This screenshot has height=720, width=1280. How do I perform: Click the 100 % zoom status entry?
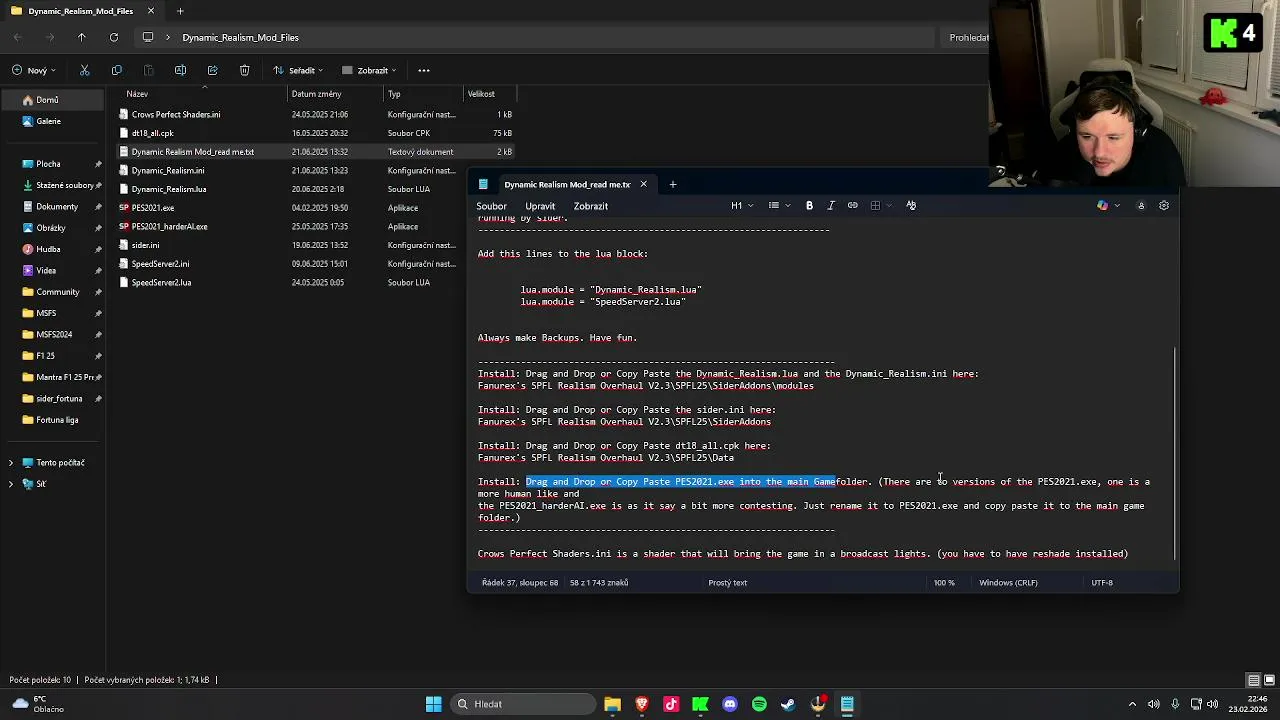tap(944, 582)
